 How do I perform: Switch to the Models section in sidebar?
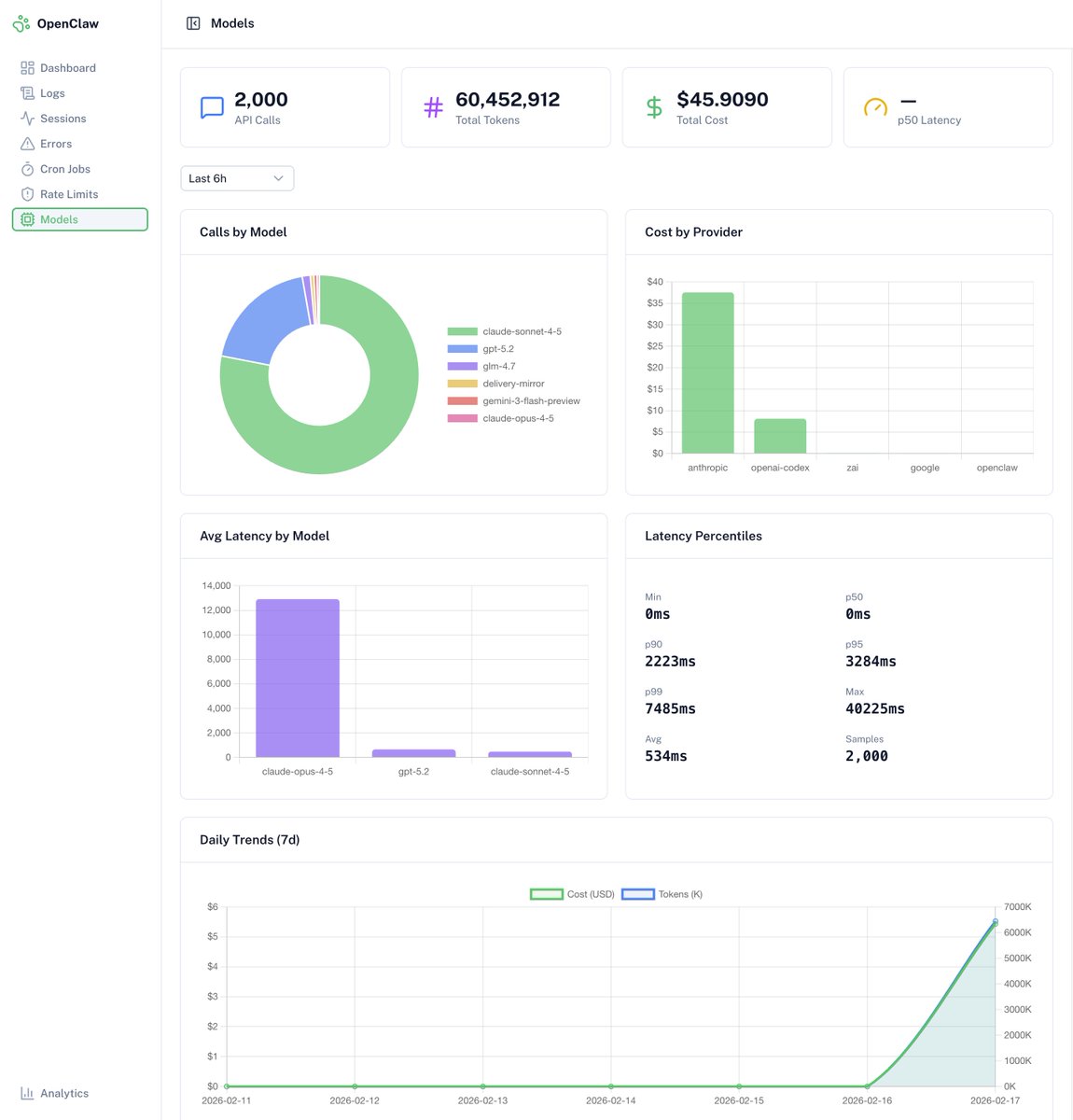(59, 219)
